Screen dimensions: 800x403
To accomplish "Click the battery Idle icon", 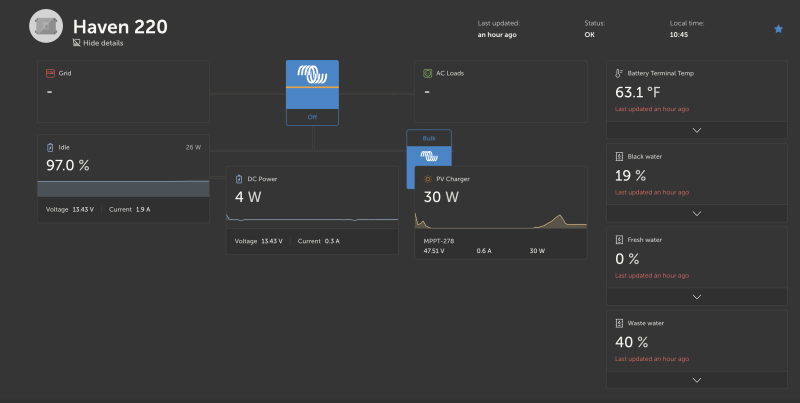I will [50, 147].
